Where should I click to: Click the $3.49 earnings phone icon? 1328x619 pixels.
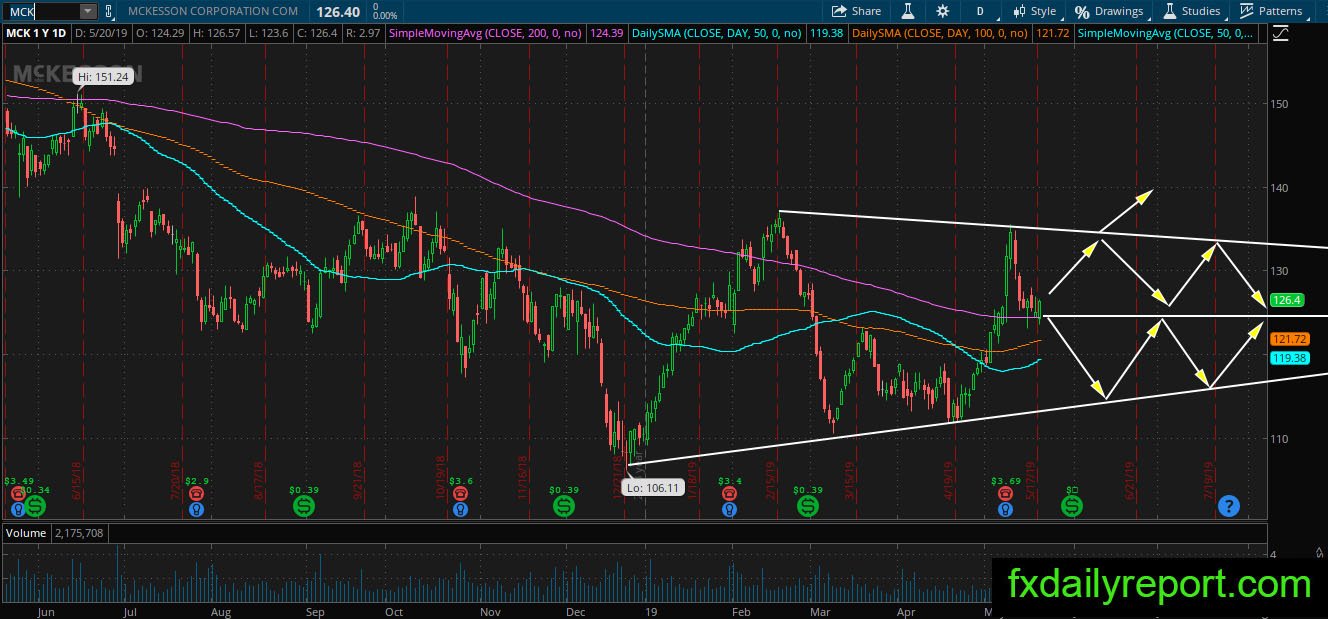pyautogui.click(x=18, y=494)
